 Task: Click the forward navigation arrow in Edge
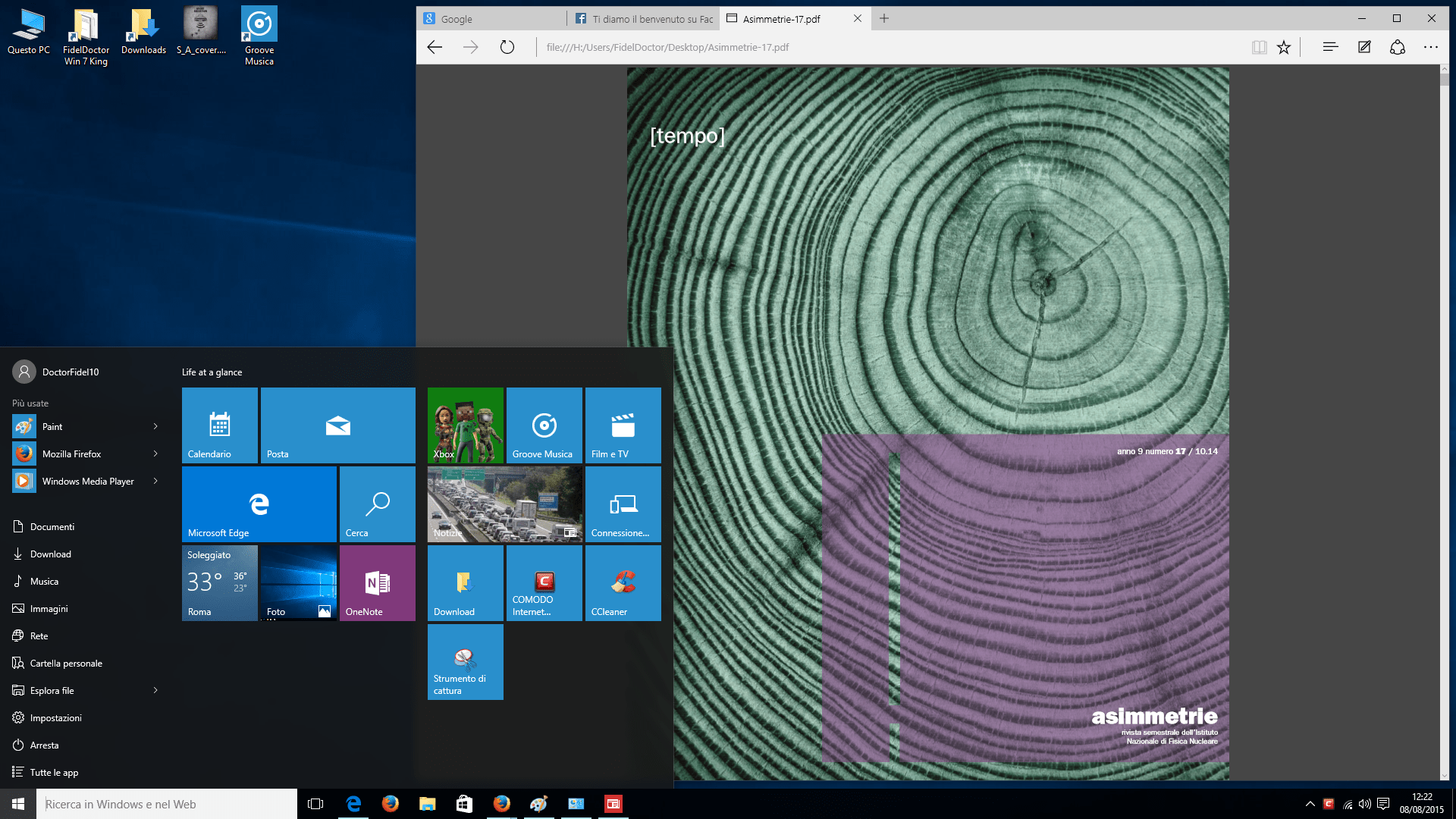(x=471, y=47)
